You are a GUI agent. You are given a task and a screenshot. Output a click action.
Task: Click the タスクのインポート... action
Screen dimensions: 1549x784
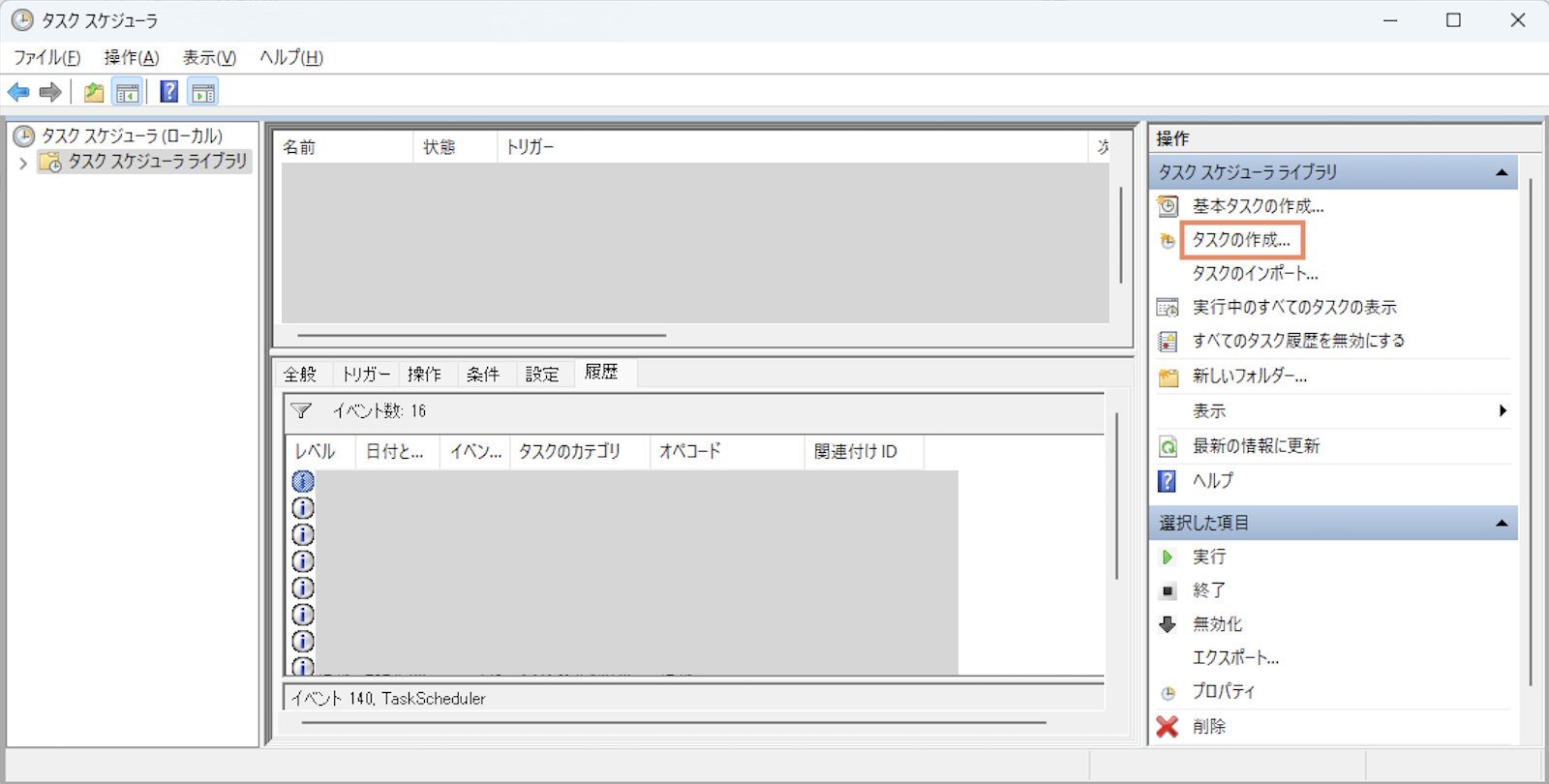[1255, 274]
